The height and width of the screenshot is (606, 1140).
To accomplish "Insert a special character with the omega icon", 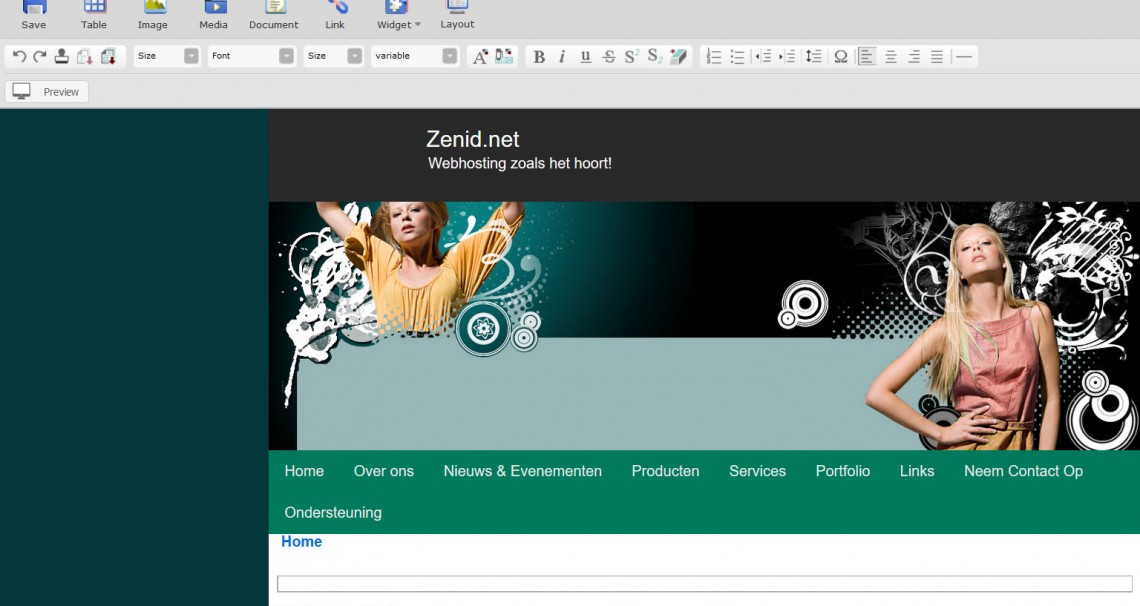I will [840, 57].
